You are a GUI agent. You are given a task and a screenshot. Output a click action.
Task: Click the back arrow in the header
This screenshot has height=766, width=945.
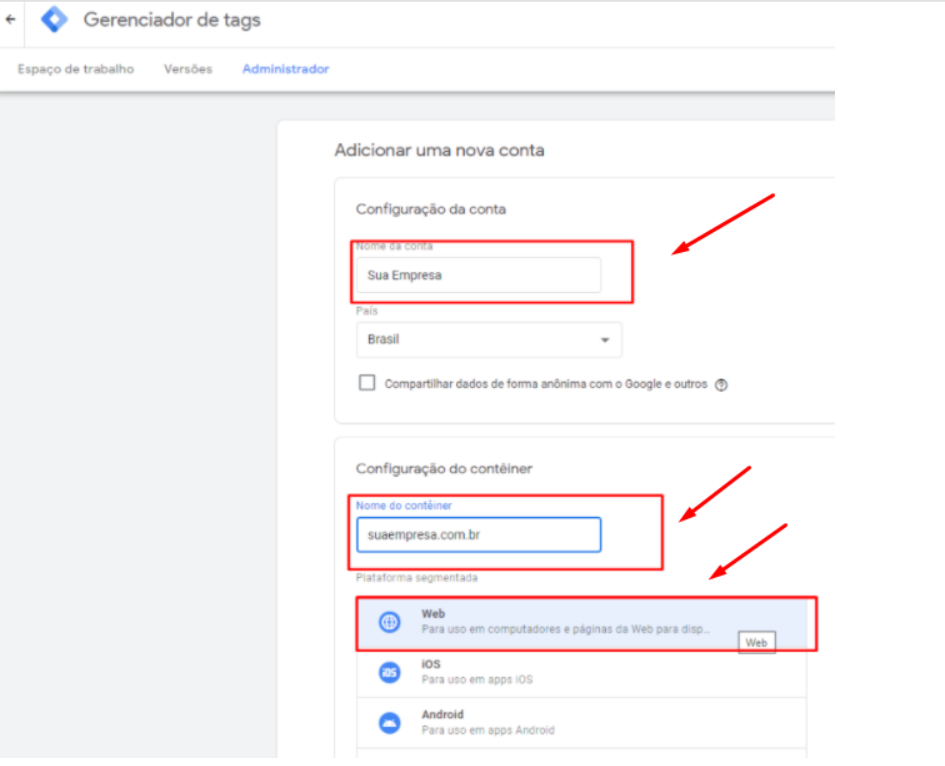(x=11, y=19)
